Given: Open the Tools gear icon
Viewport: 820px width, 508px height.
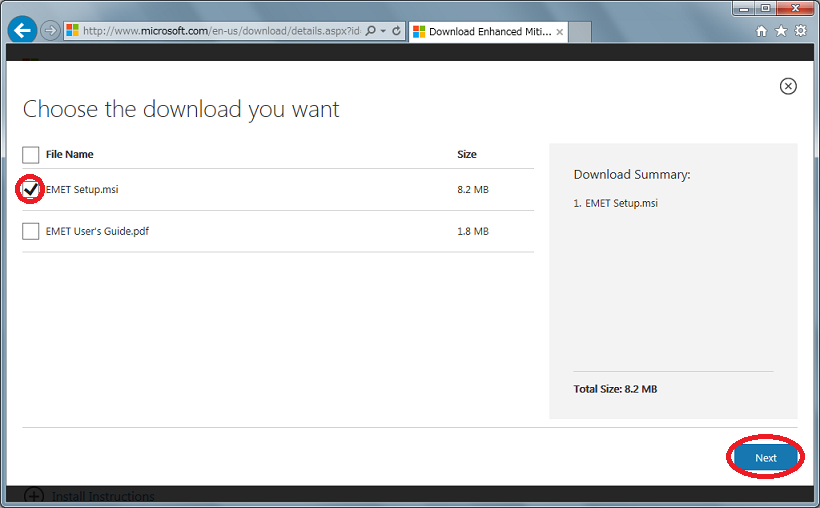Looking at the screenshot, I should 801,31.
